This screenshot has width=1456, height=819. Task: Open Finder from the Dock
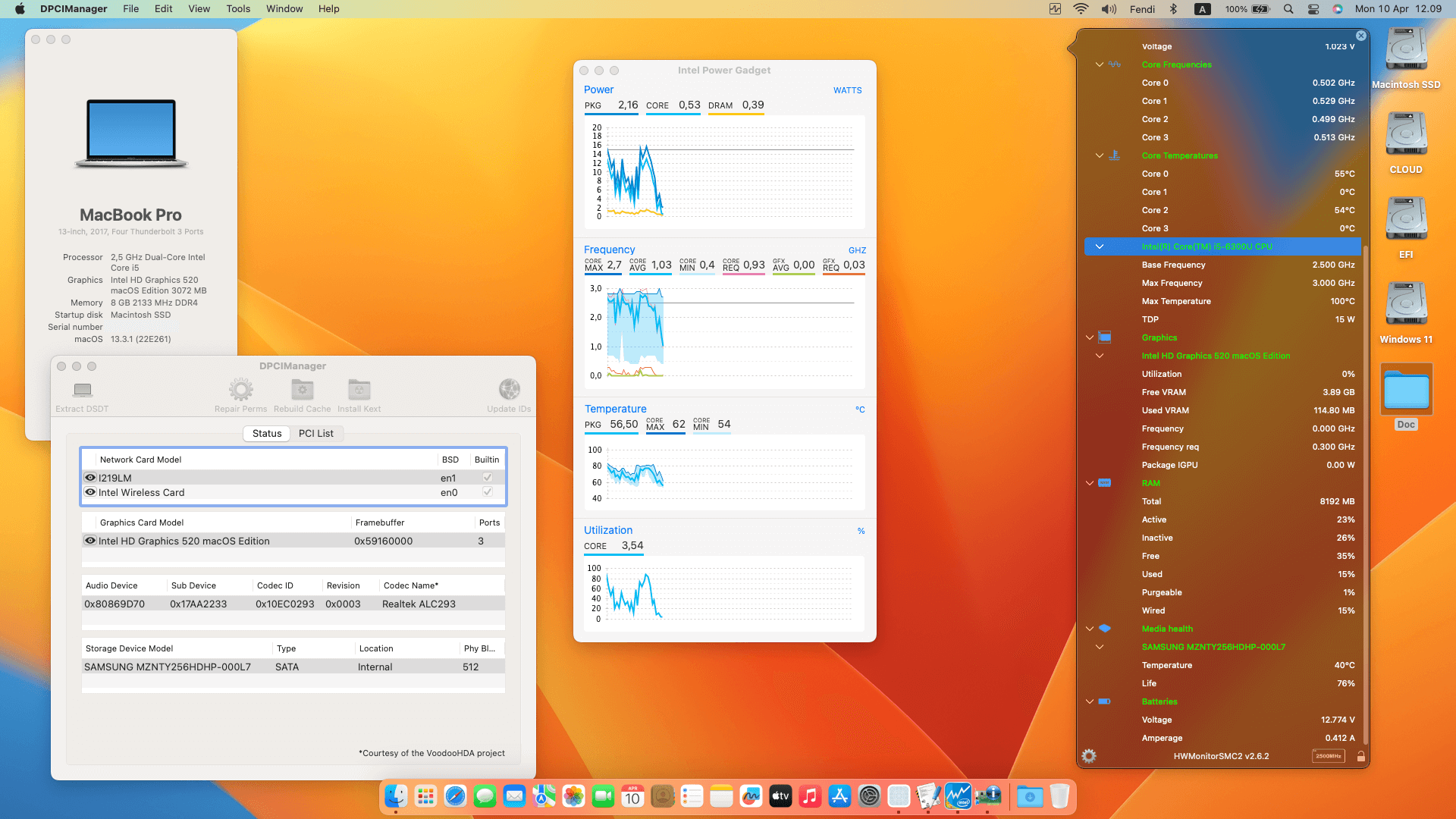(396, 796)
